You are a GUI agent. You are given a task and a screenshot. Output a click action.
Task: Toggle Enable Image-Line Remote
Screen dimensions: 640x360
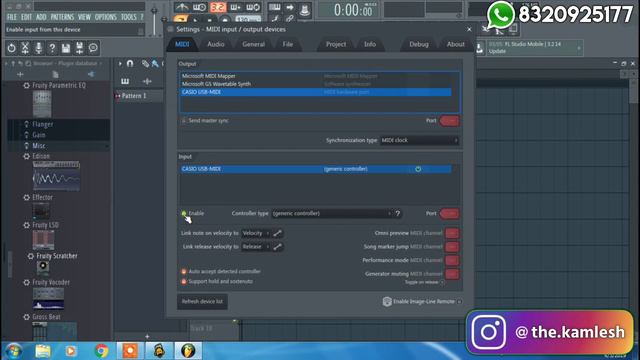[422, 302]
